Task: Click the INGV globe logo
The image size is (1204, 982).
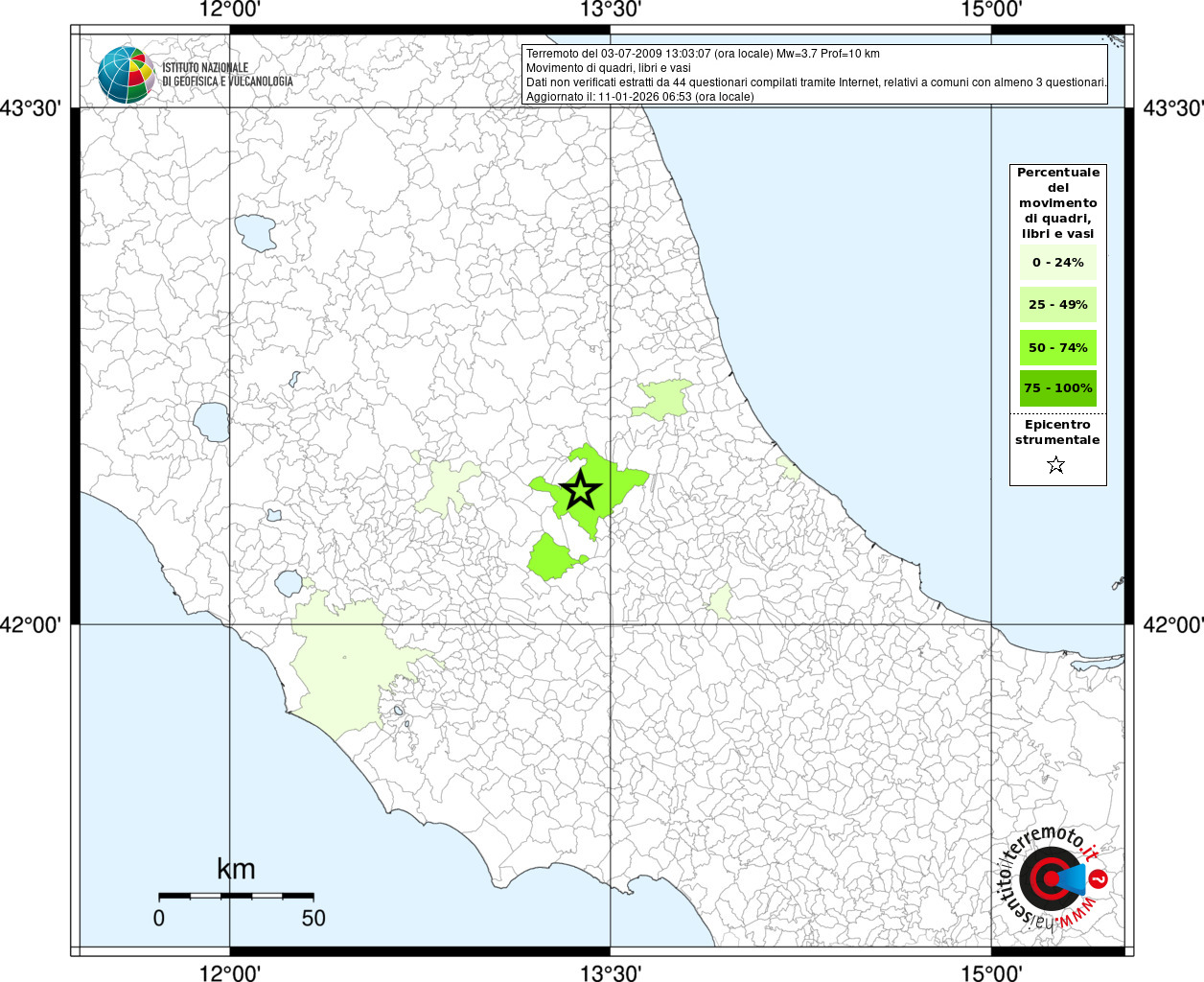Action: pyautogui.click(x=126, y=75)
